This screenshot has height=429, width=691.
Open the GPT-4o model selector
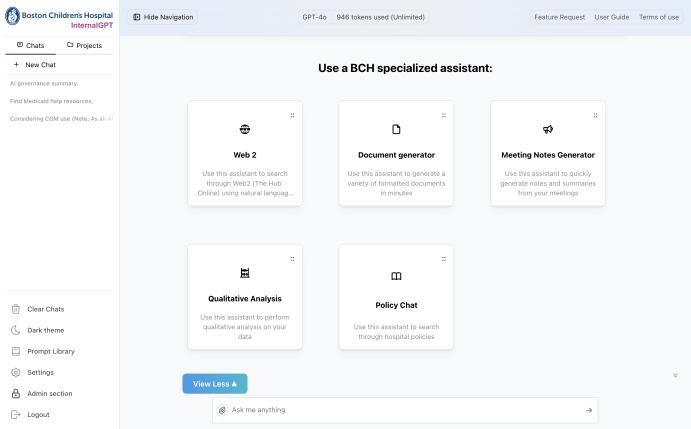[x=314, y=17]
